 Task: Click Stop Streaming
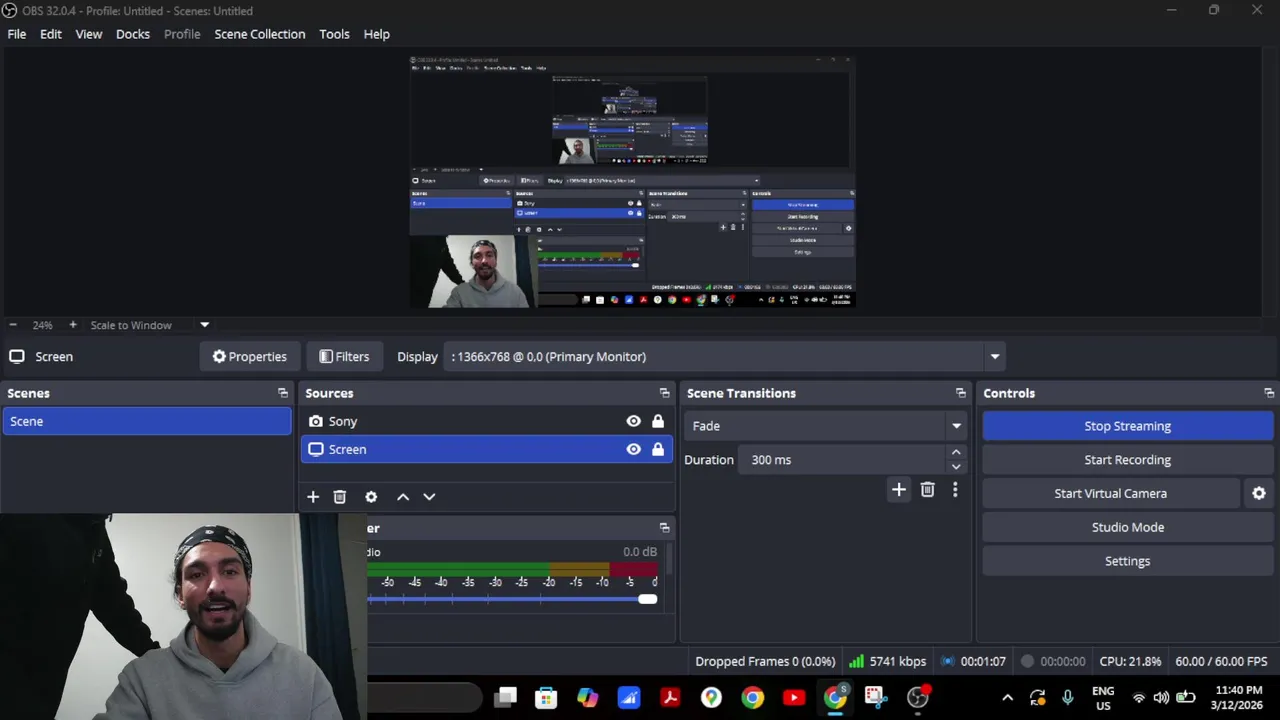1127,426
